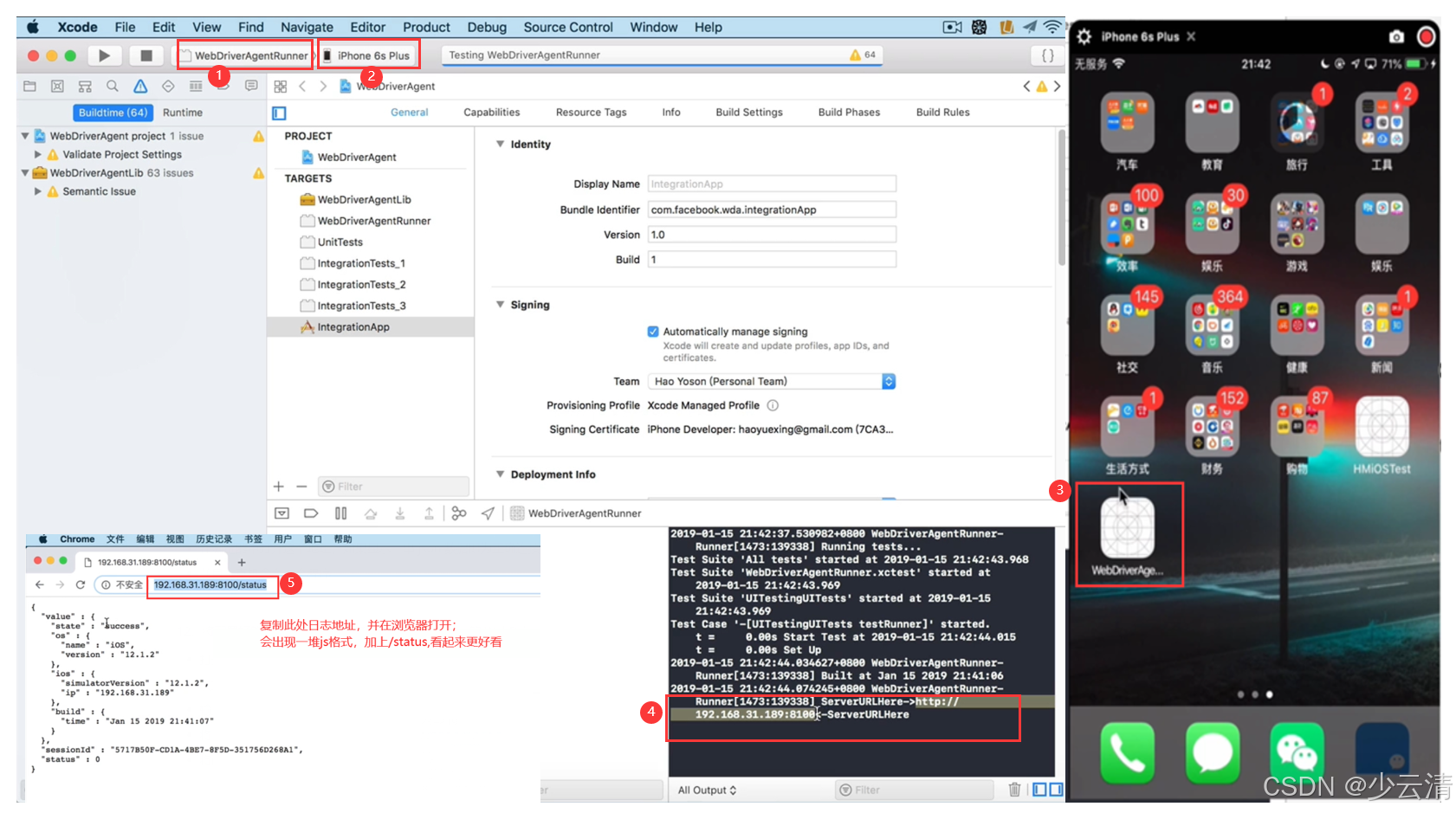Screen dimensions: 1456x813
Task: Switch to the Capabilities tab
Action: (x=492, y=113)
